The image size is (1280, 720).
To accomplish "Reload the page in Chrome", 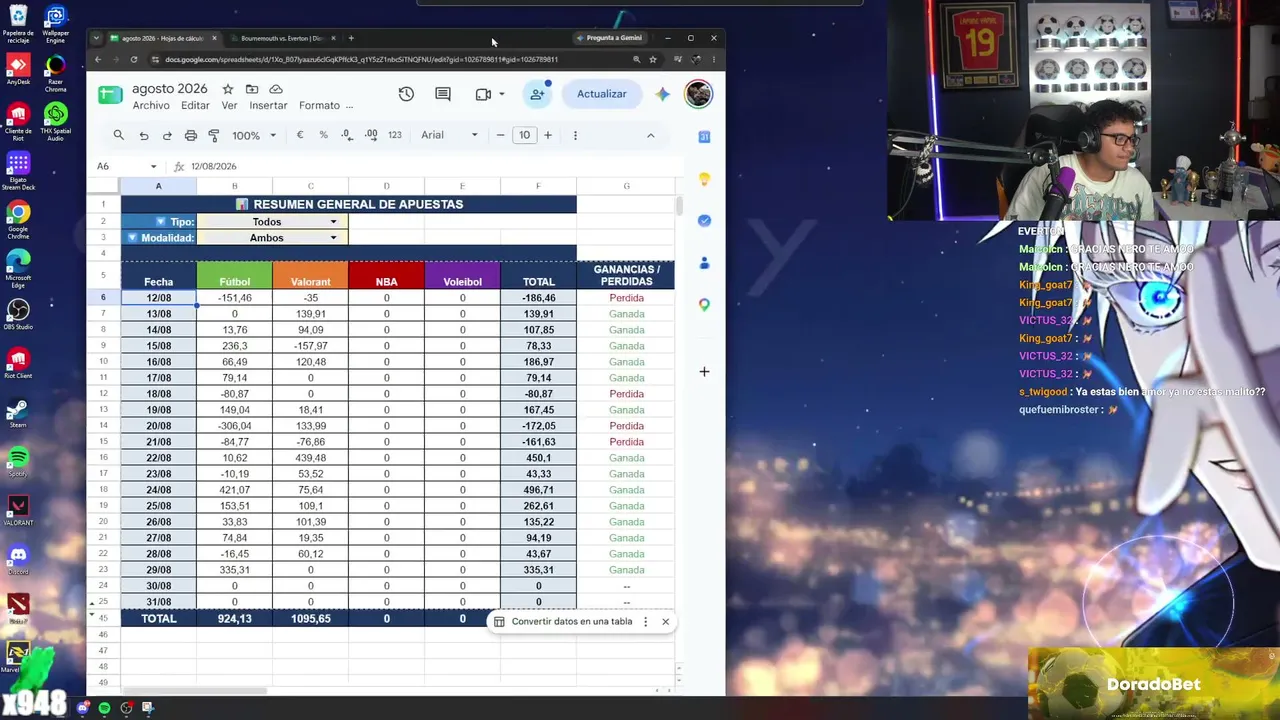I will (134, 59).
